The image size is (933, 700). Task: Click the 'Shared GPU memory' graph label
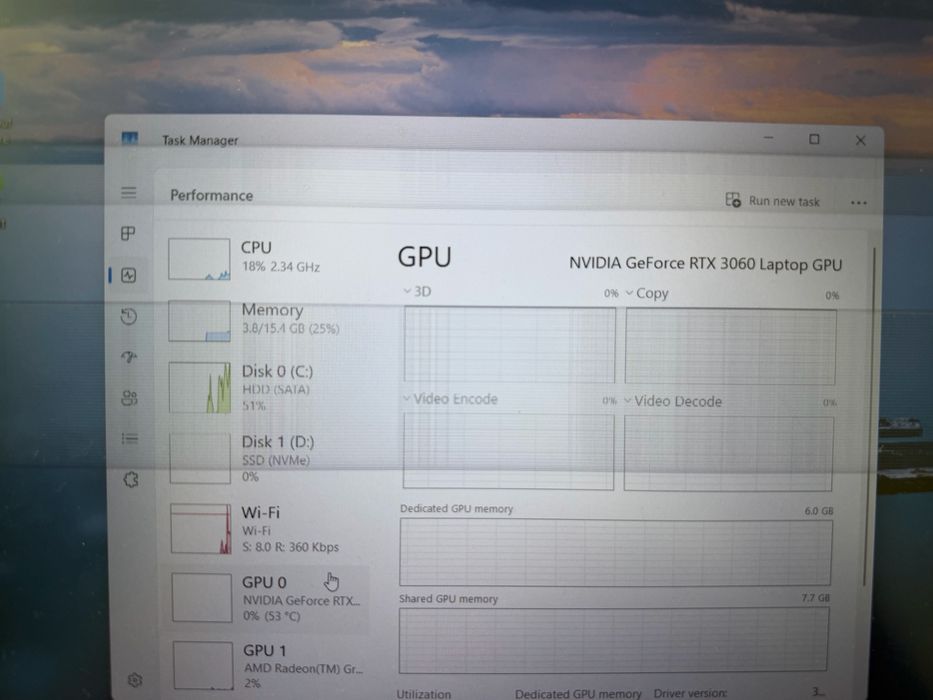[448, 599]
